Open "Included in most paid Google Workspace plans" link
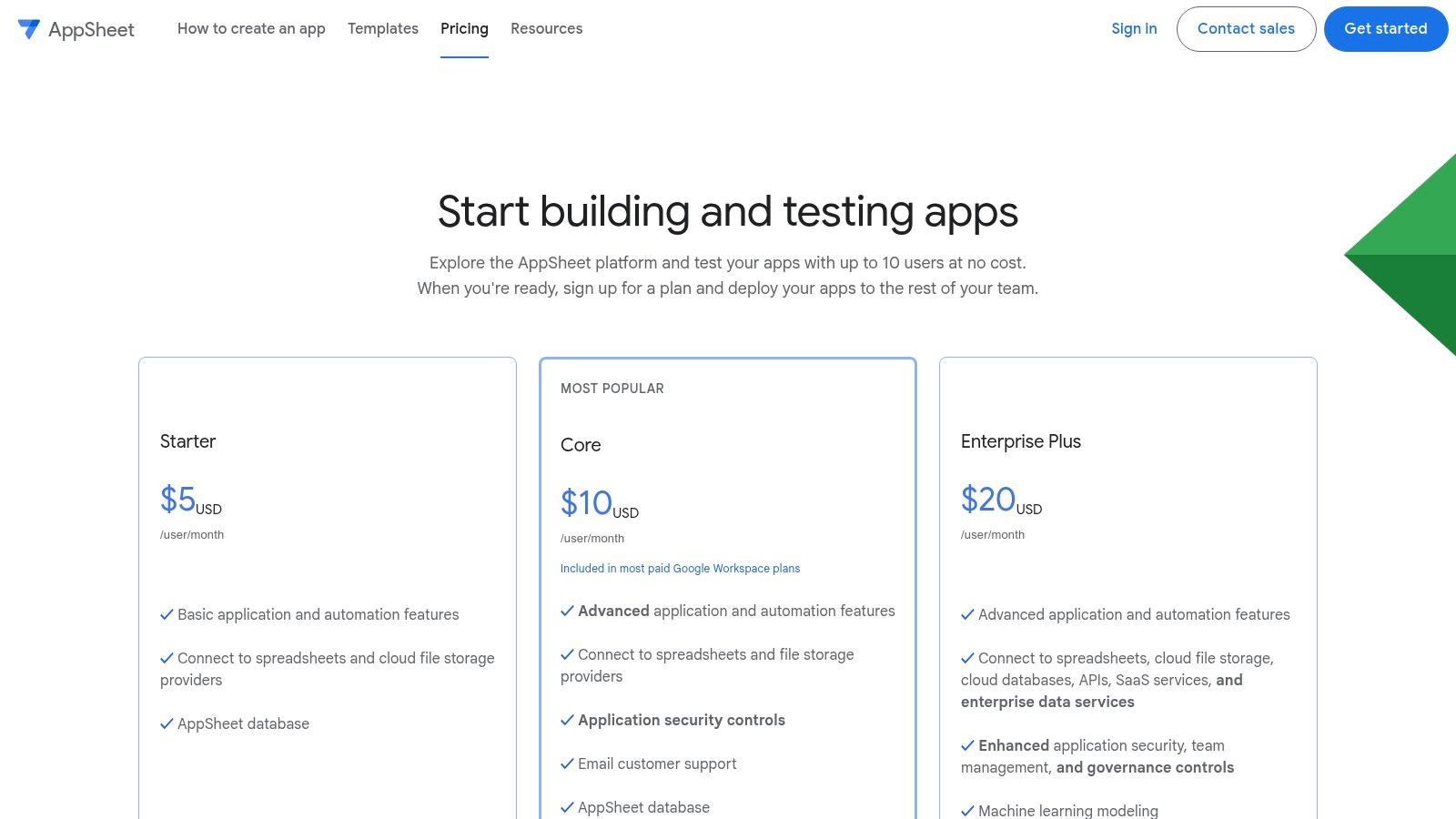The height and width of the screenshot is (819, 1456). 680,568
